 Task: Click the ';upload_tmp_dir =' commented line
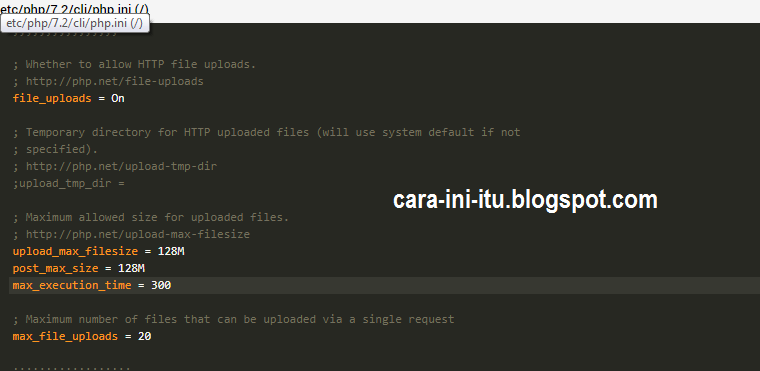pyautogui.click(x=69, y=184)
